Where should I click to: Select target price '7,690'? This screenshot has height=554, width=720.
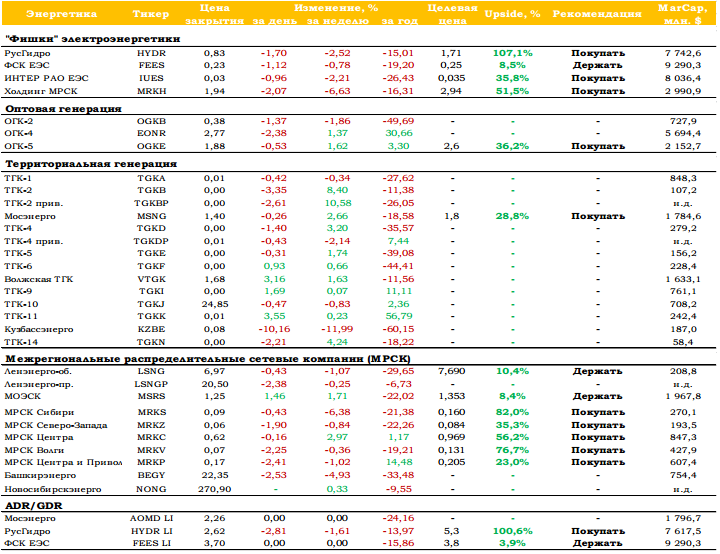click(x=452, y=371)
